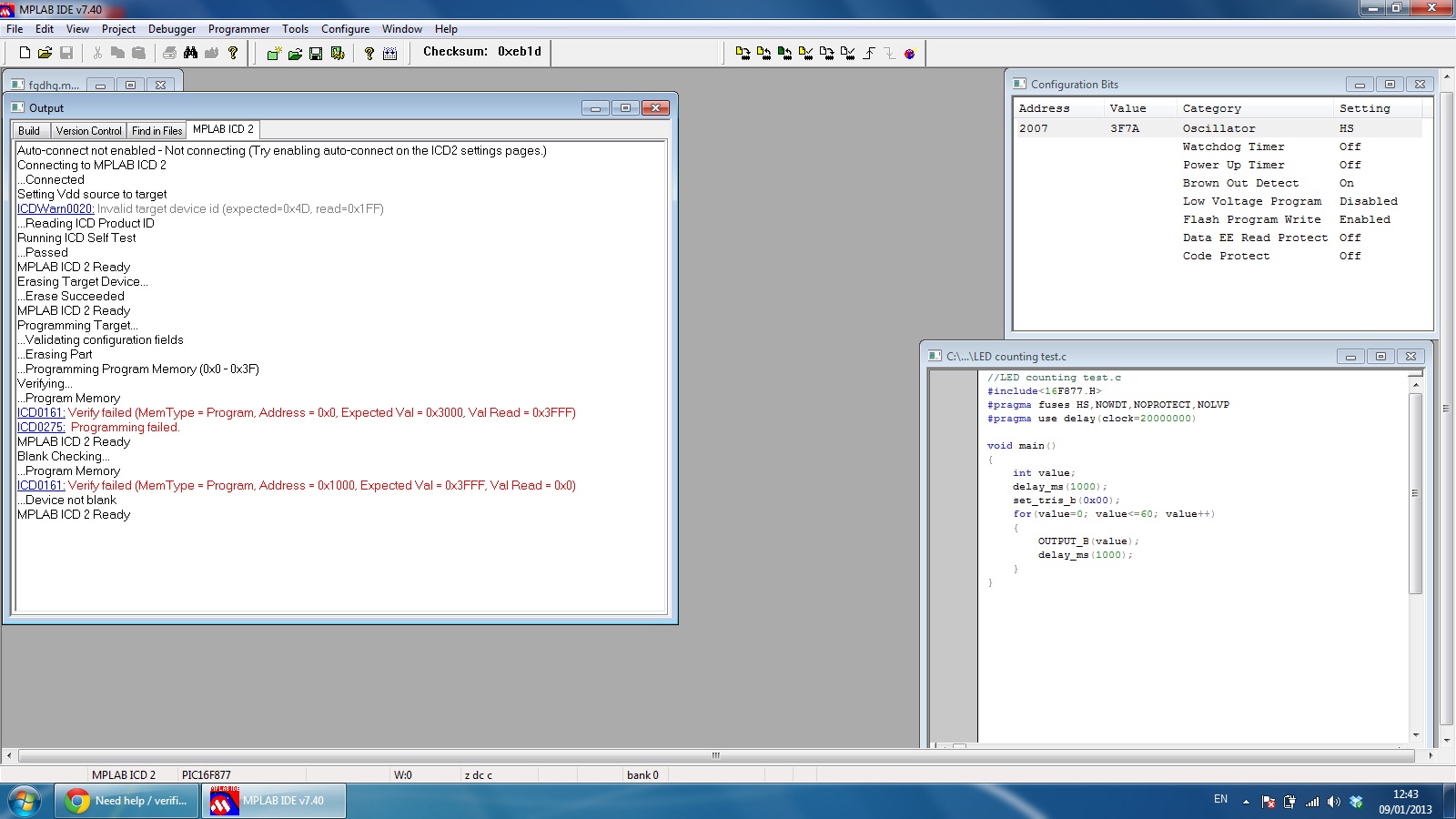1456x819 pixels.
Task: Click the Oscillator setting value HS
Action: click(1347, 128)
